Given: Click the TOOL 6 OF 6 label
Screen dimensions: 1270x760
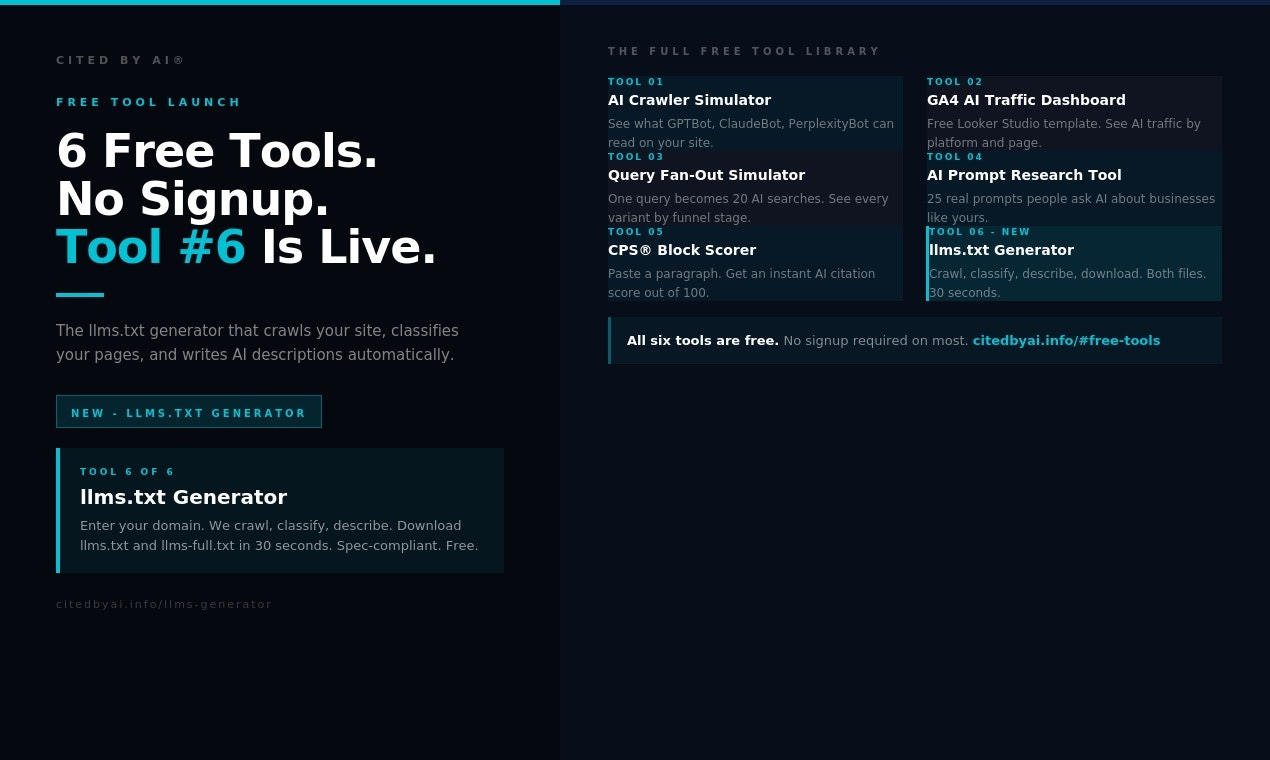Looking at the screenshot, I should tap(127, 472).
